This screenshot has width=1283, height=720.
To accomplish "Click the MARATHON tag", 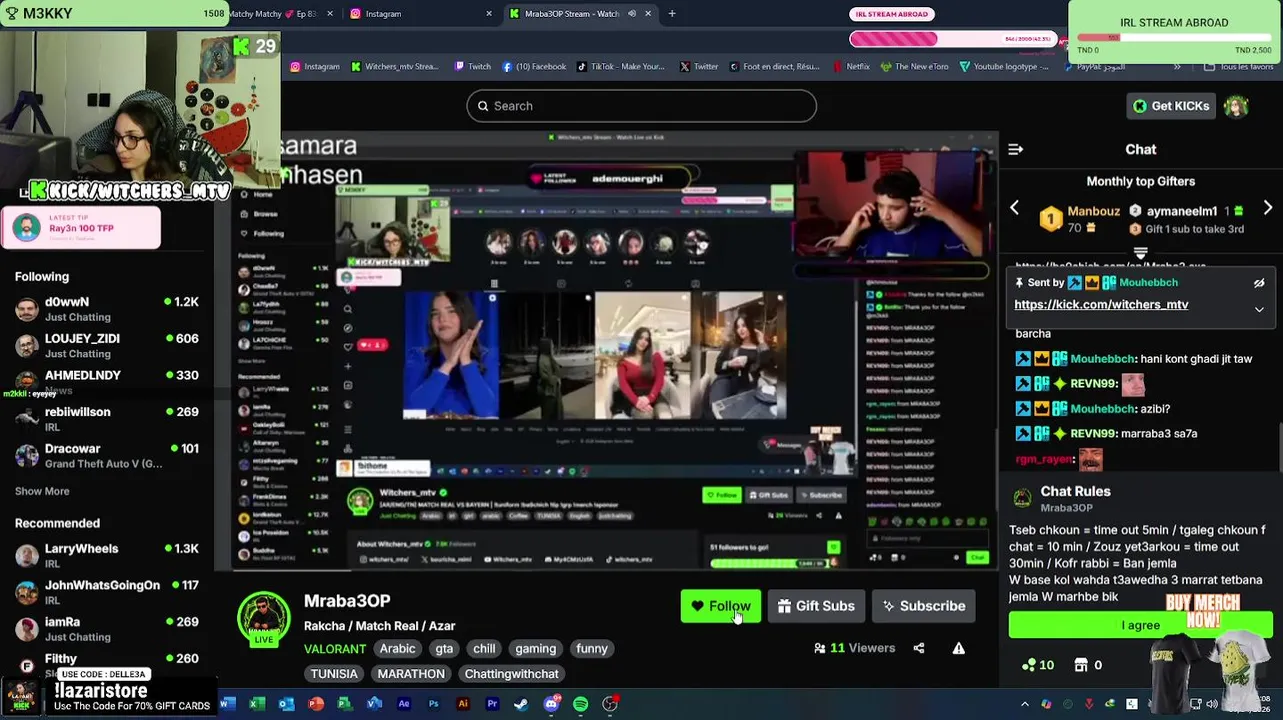I will click(x=411, y=674).
